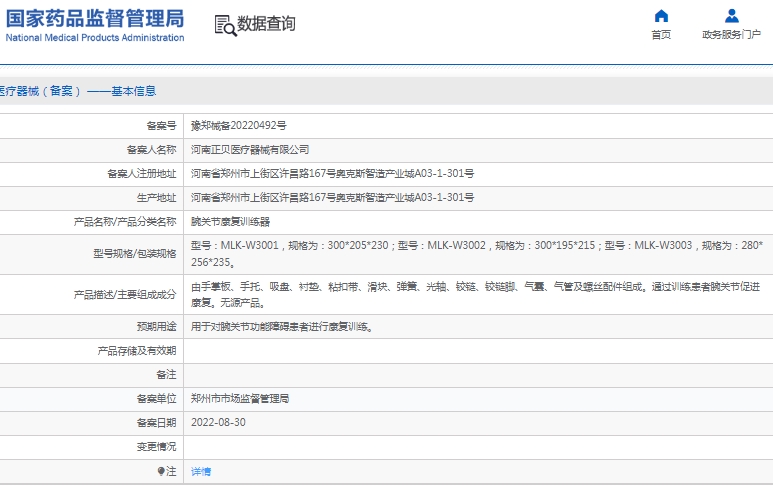The width and height of the screenshot is (773, 488).
Task: Select the heading 医疗器械（备案）——基本信息
Action: (78, 91)
